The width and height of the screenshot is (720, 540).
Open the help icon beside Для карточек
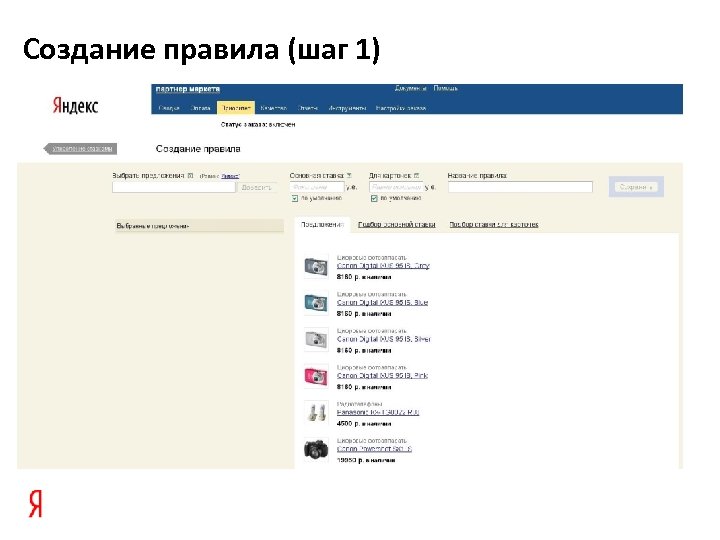[416, 175]
